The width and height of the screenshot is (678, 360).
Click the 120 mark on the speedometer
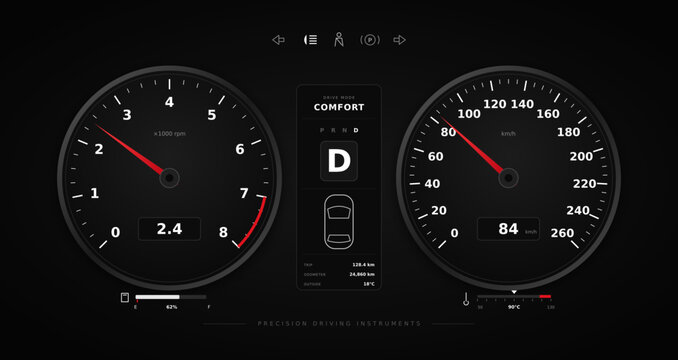coord(495,104)
